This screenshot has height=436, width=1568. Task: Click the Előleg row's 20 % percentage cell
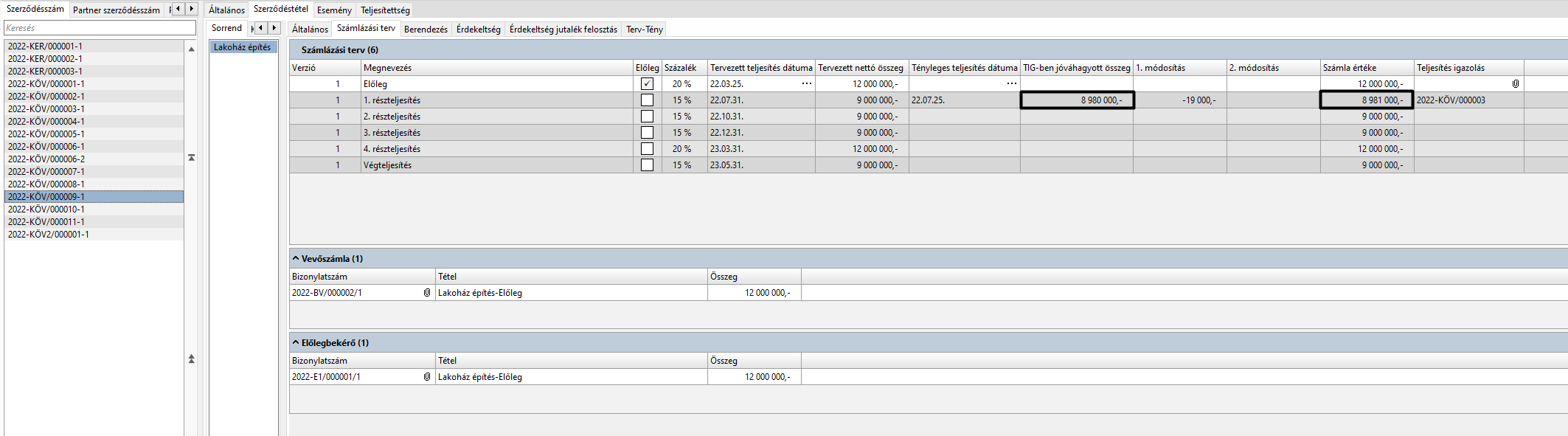pos(684,84)
